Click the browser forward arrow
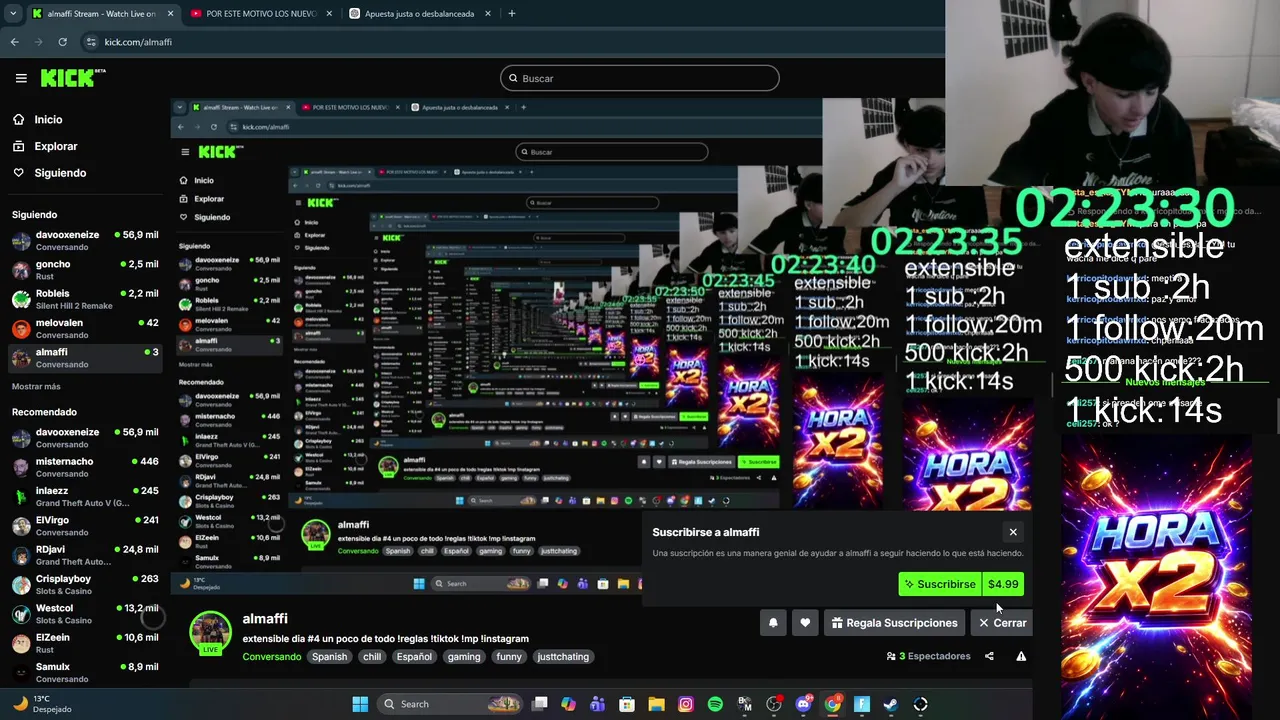This screenshot has width=1280, height=720. (38, 42)
